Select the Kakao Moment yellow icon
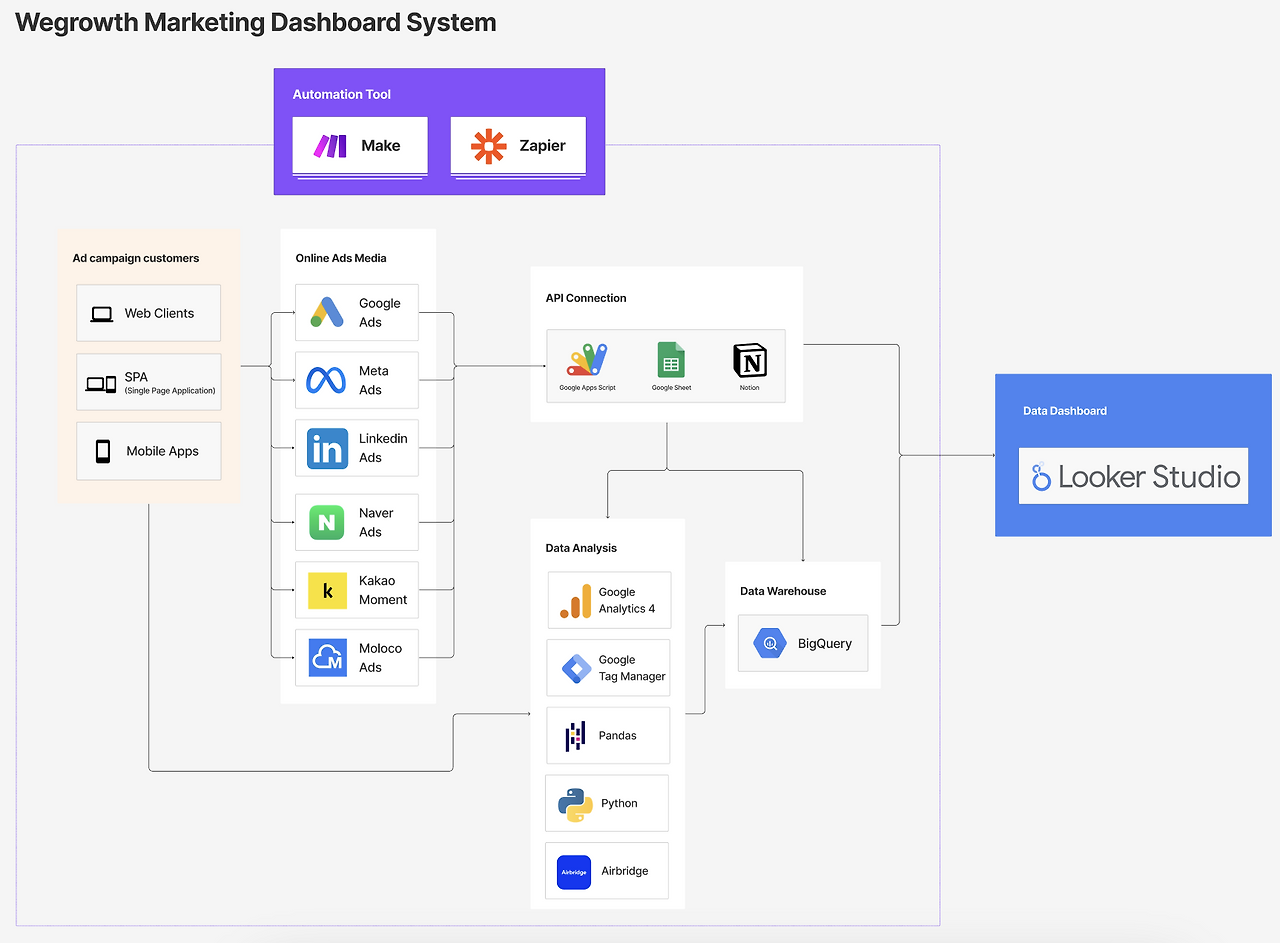The image size is (1280, 943). click(327, 590)
